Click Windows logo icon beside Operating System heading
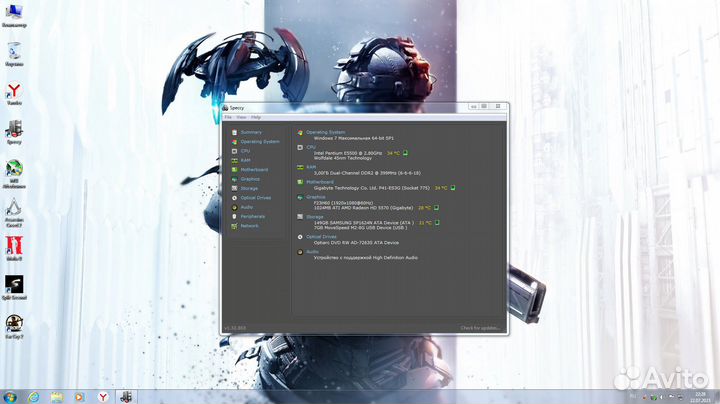720x404 pixels. pos(300,133)
